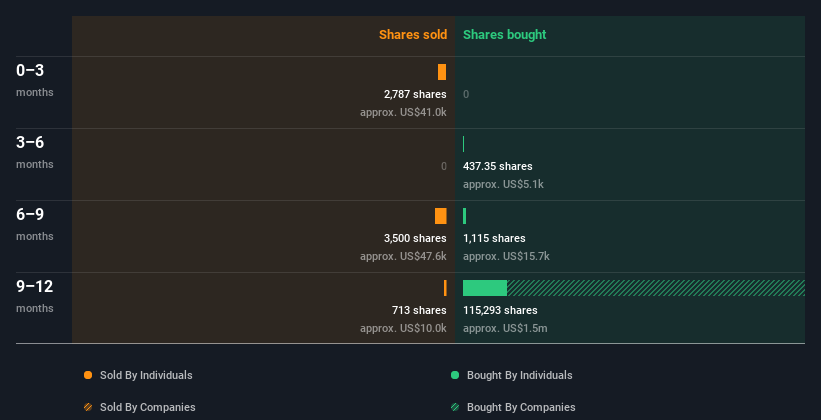Toggle the Sold By Companies legend label
The height and width of the screenshot is (420, 821).
click(148, 407)
